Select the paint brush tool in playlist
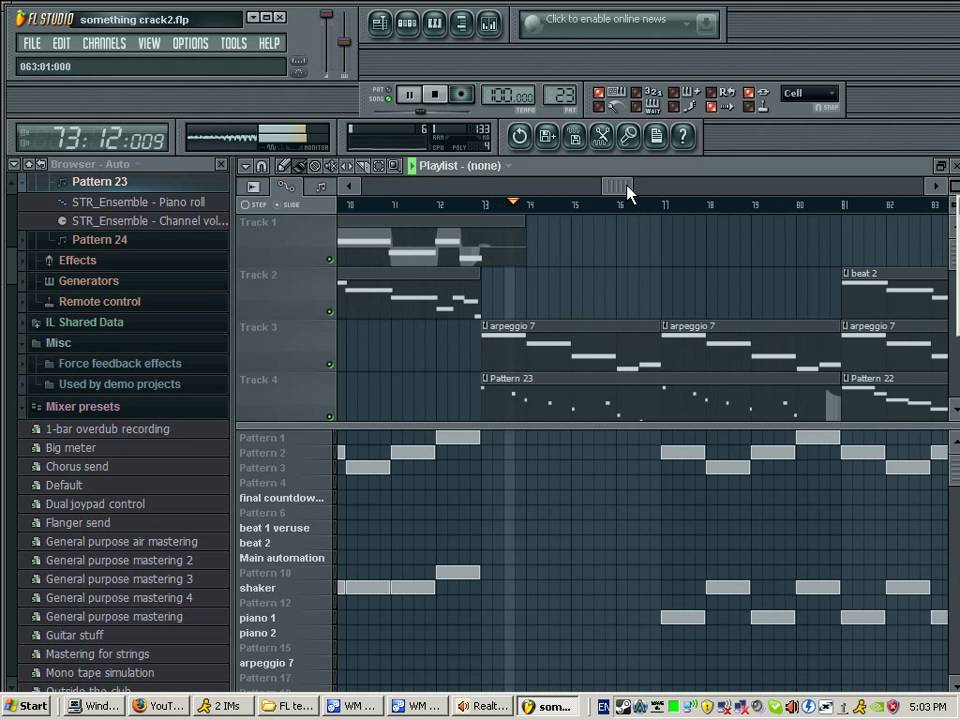Viewport: 960px width, 720px height. coord(298,166)
